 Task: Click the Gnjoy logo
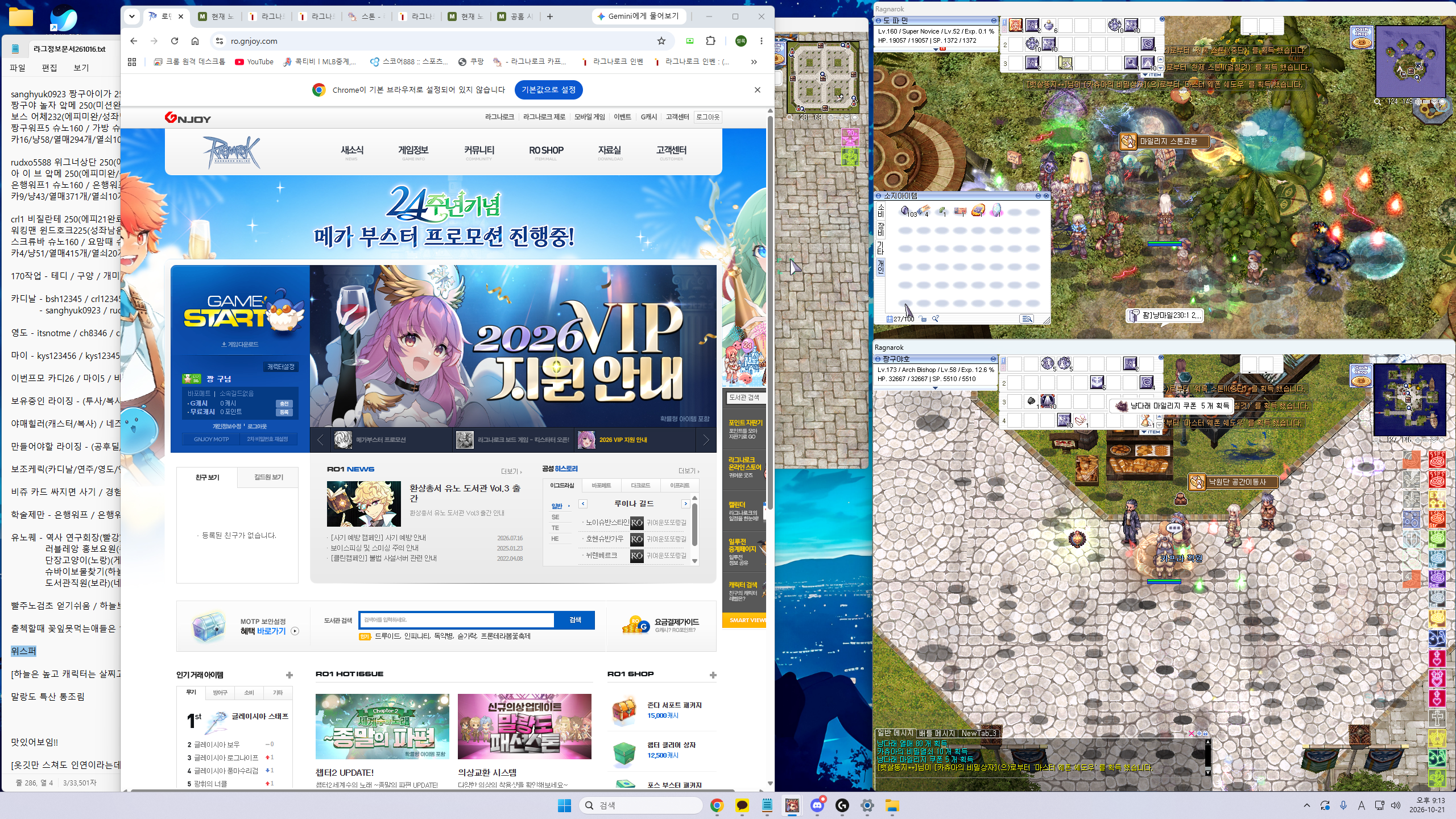click(x=188, y=118)
